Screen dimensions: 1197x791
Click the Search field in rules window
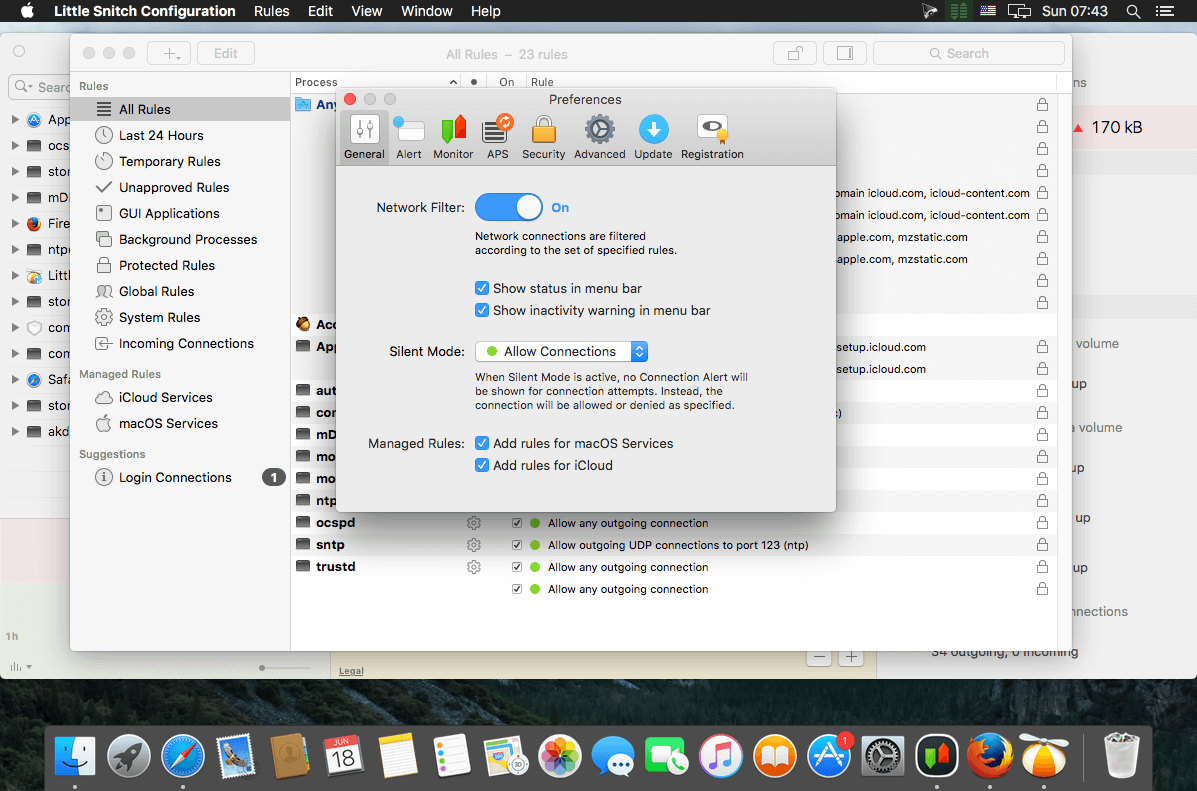click(x=968, y=53)
